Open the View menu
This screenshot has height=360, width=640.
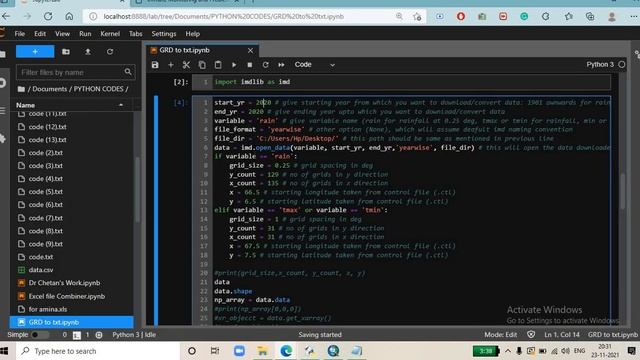[x=62, y=34]
